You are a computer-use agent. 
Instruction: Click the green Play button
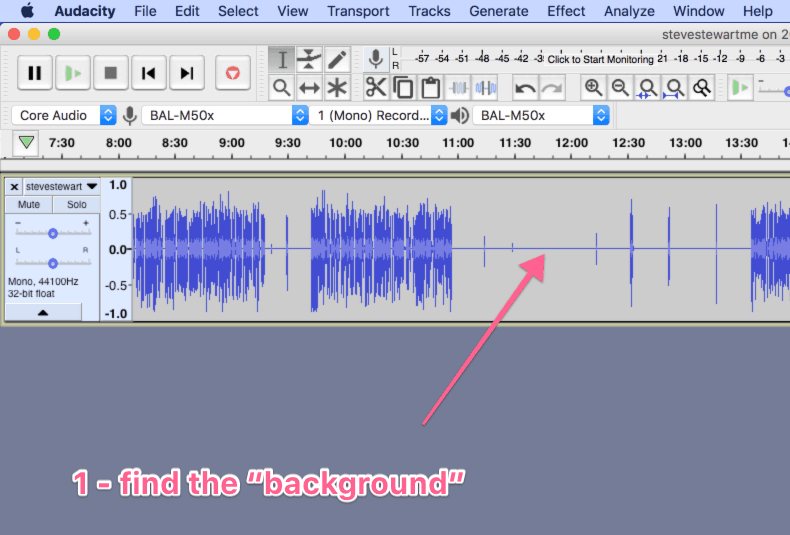(x=73, y=73)
